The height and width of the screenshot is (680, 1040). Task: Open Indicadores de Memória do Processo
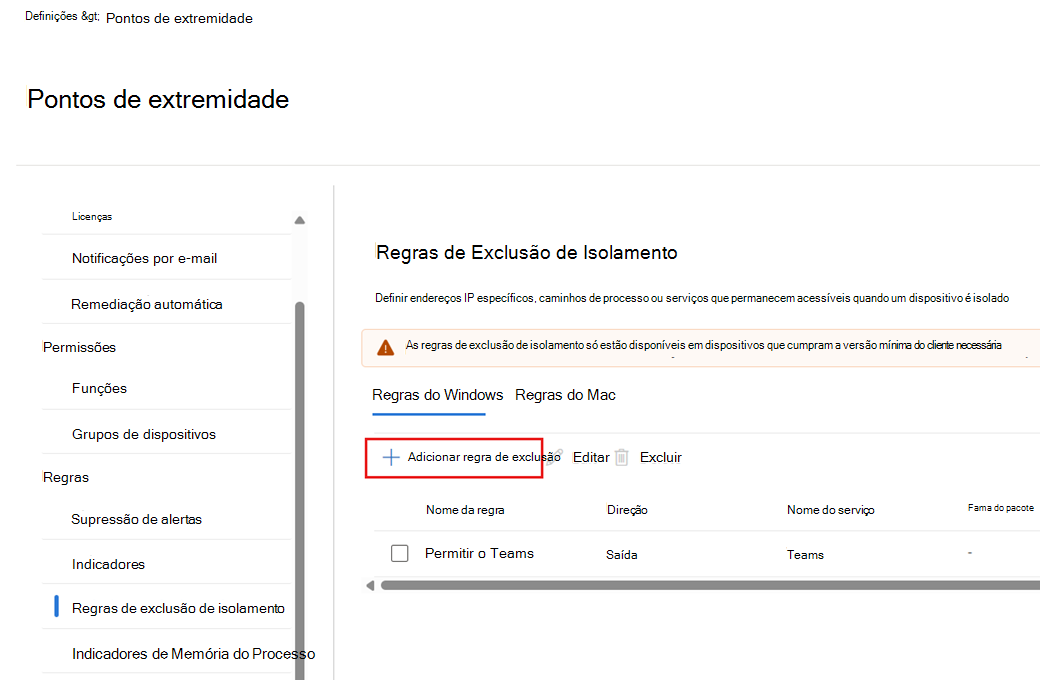tap(193, 652)
